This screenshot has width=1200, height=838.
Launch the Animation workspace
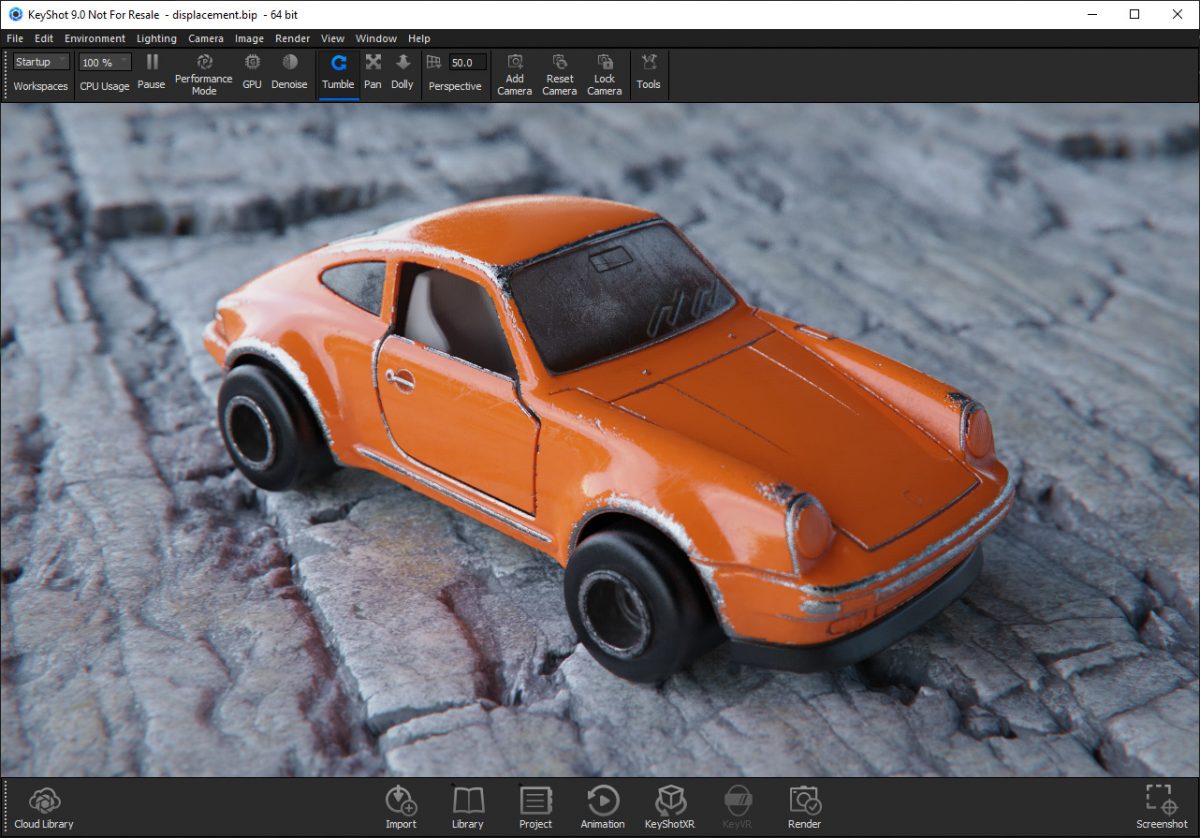(602, 805)
